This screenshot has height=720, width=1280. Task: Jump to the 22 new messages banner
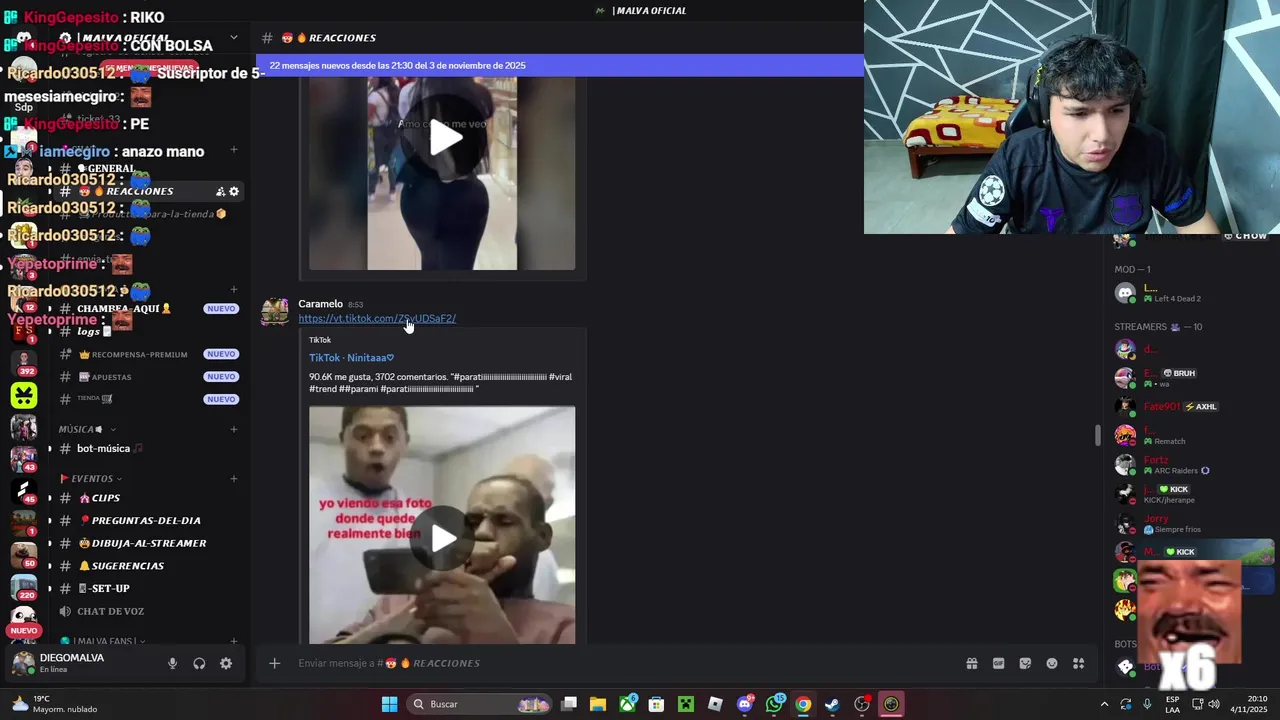point(560,65)
